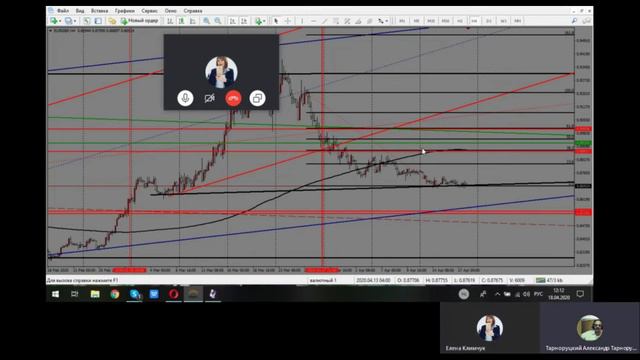Select the trendline drawing tool
The width and height of the screenshot is (640, 360).
click(324, 21)
